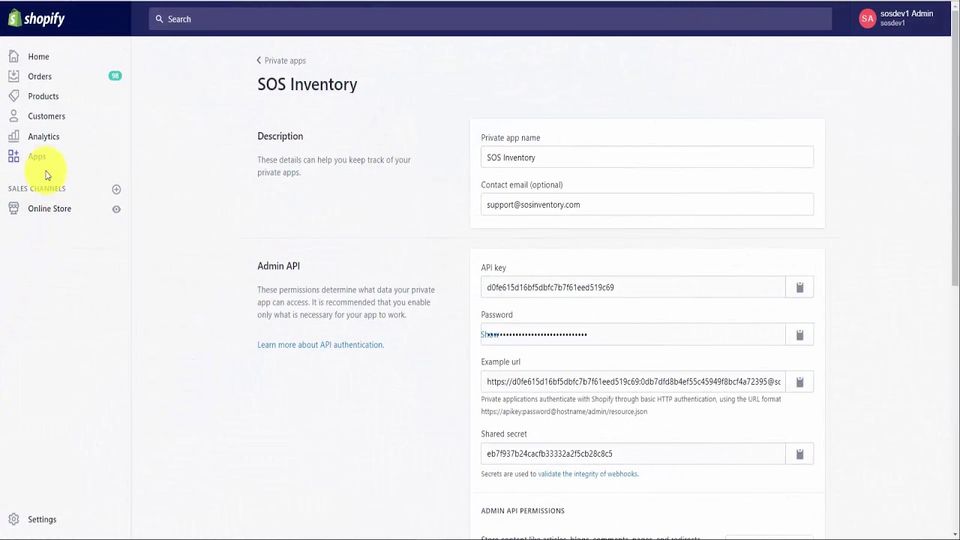
Task: Go back to Private apps
Action: (x=281, y=61)
